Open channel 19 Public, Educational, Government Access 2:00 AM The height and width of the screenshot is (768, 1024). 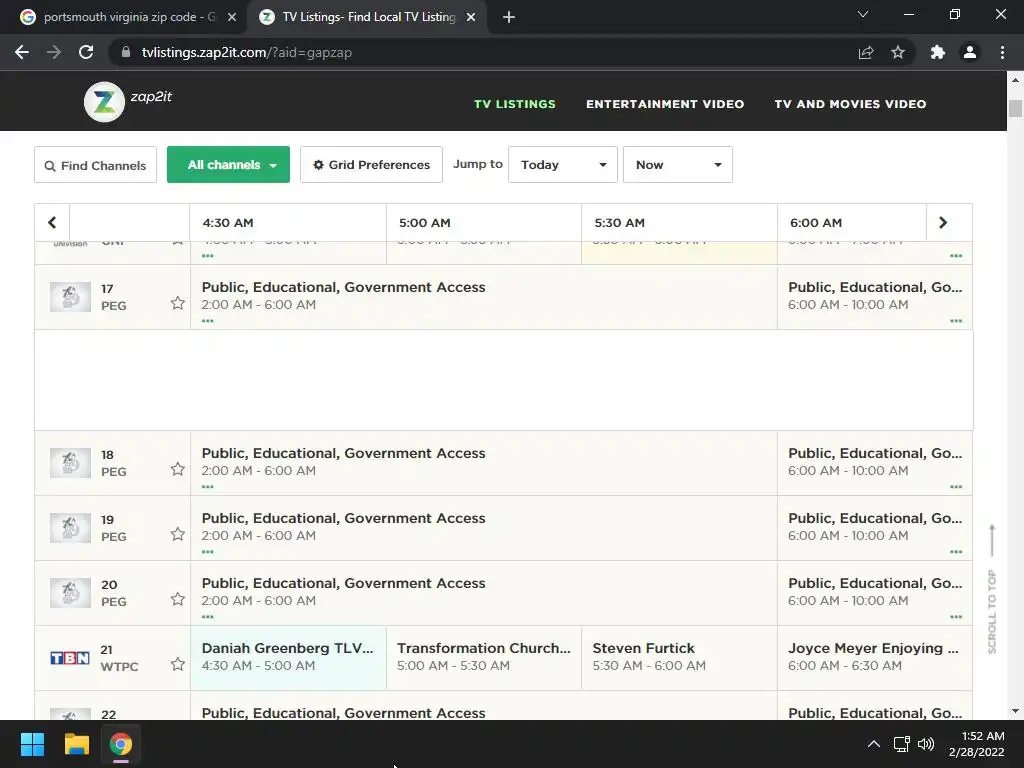click(x=484, y=527)
